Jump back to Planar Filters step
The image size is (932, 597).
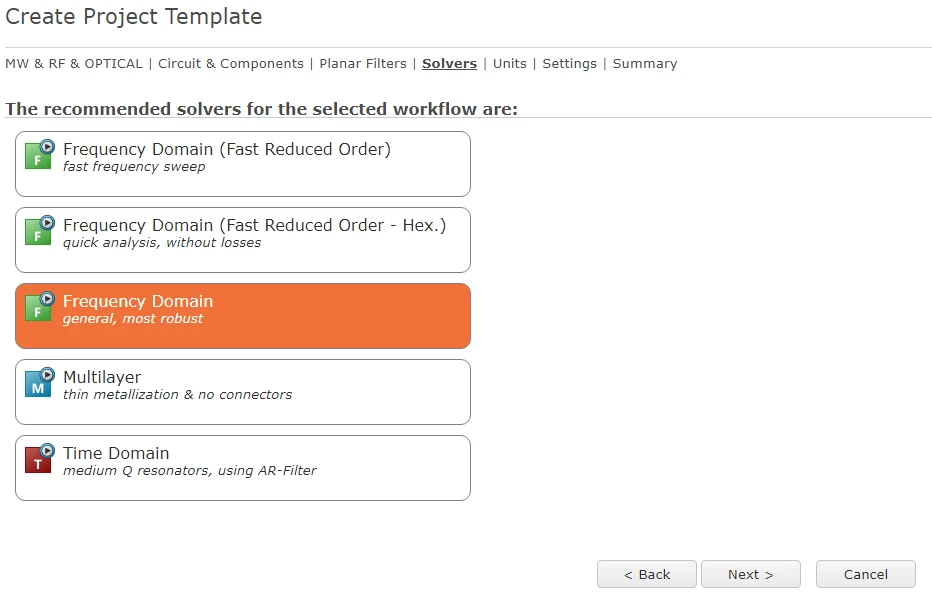click(x=363, y=64)
